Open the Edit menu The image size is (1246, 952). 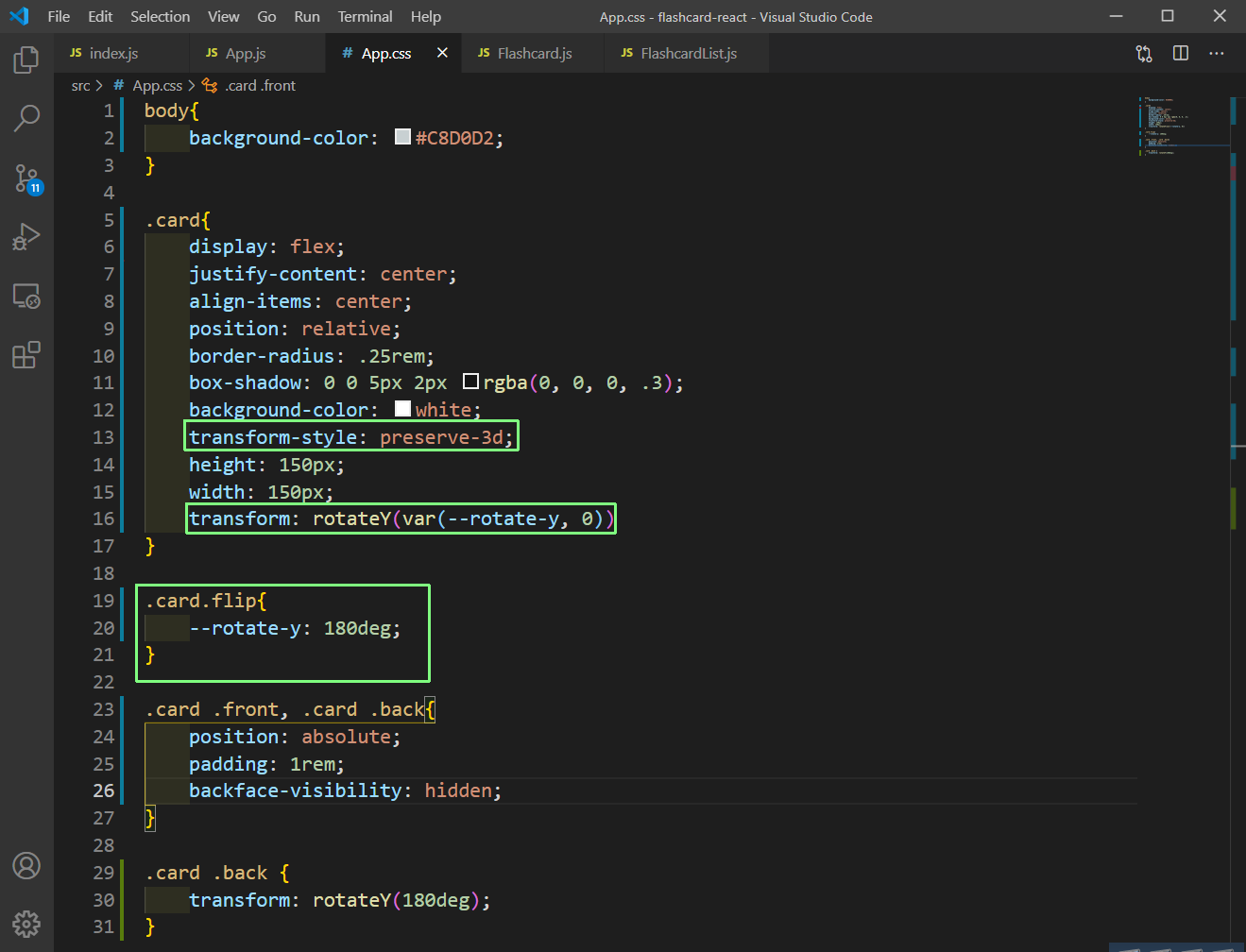[100, 16]
